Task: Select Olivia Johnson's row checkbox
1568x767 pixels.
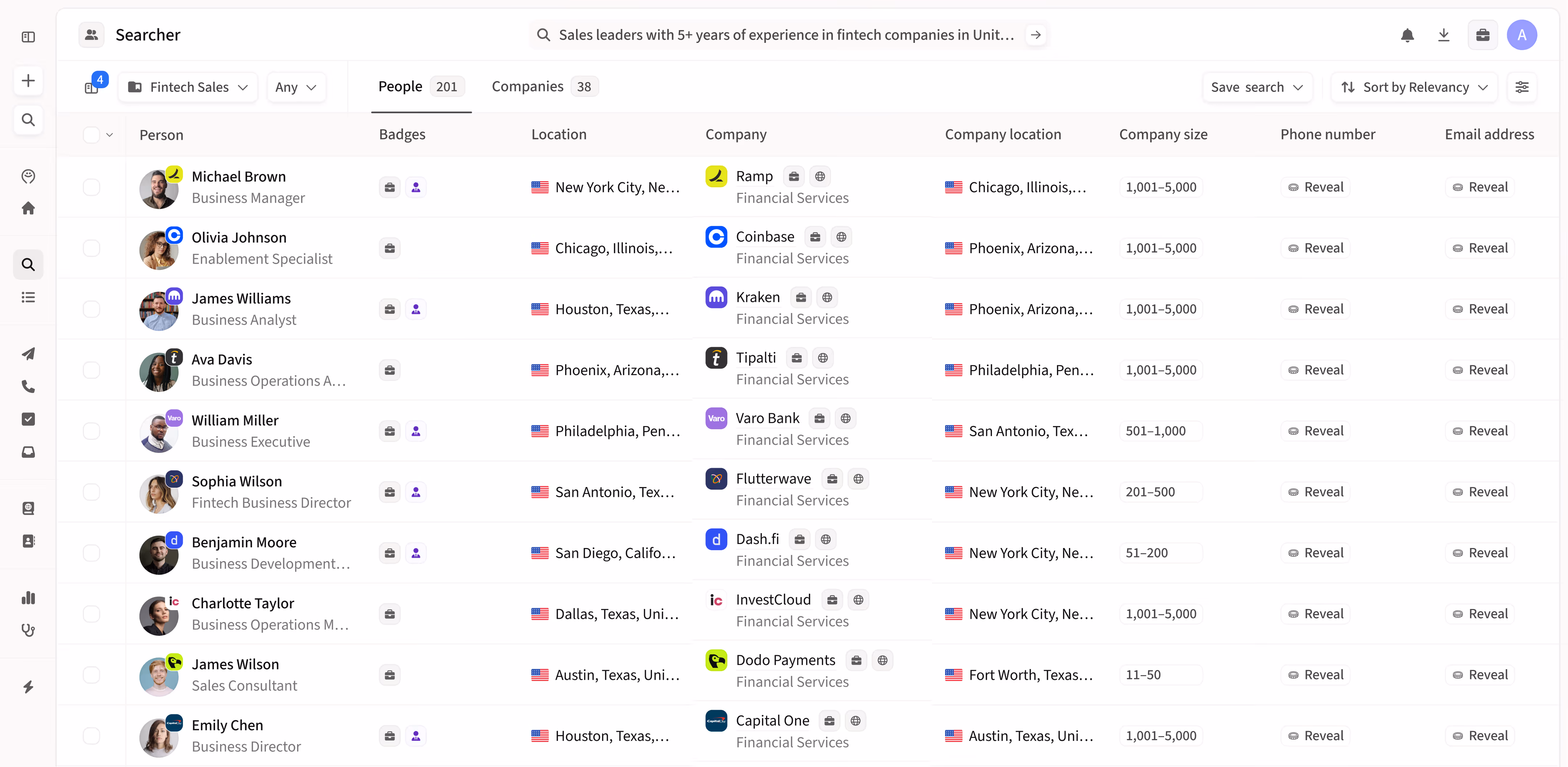Action: (x=91, y=248)
